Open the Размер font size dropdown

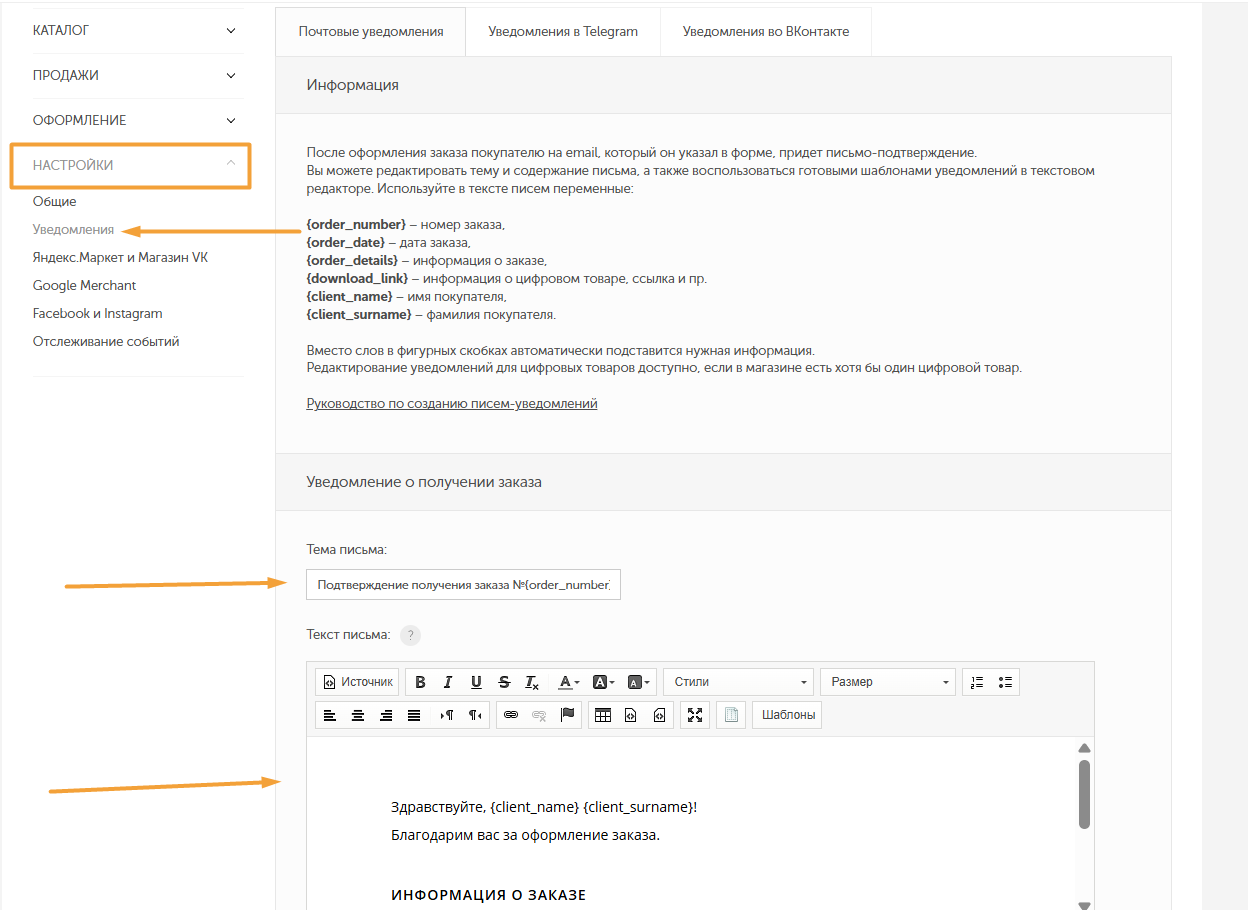point(888,682)
